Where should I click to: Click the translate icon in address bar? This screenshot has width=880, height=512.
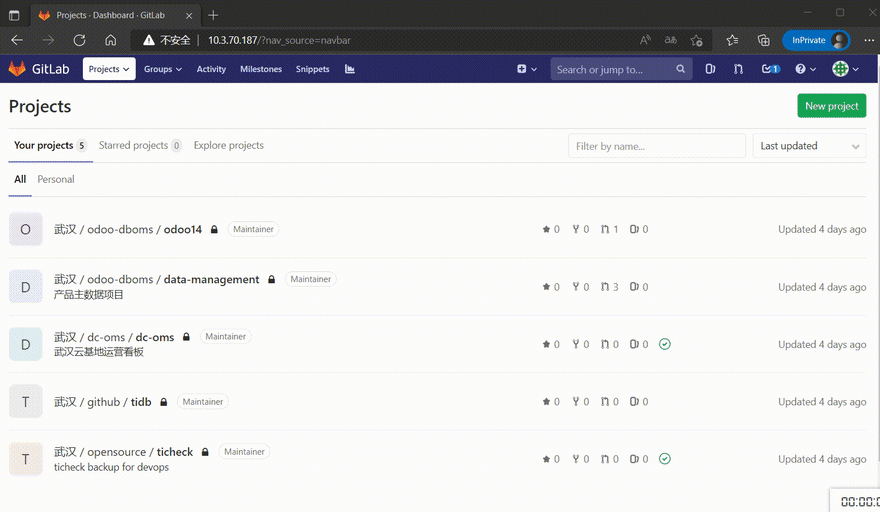coord(671,40)
